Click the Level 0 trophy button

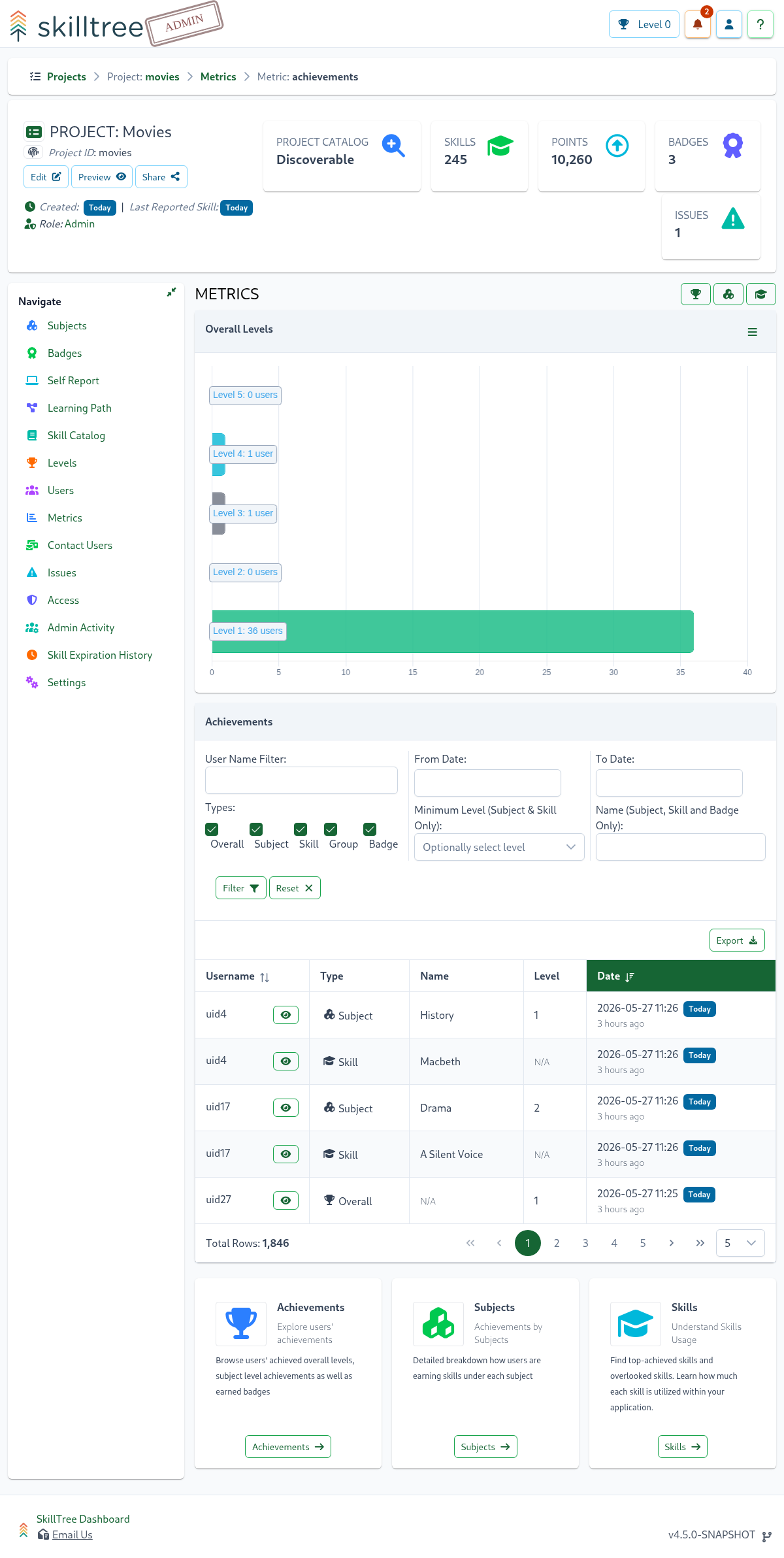(x=644, y=25)
